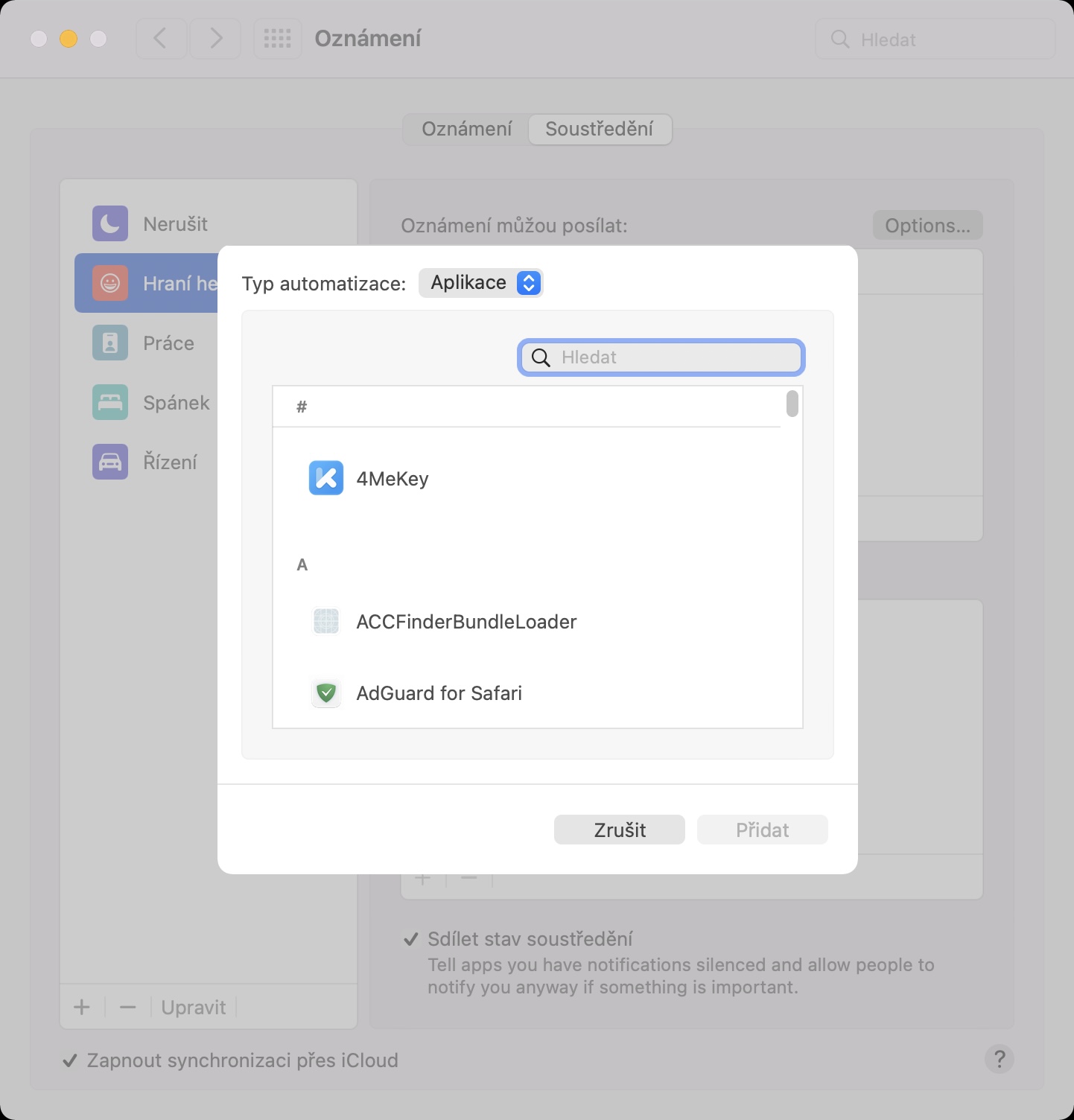Viewport: 1074px width, 1120px height.
Task: Click the Přidat button
Action: point(763,830)
